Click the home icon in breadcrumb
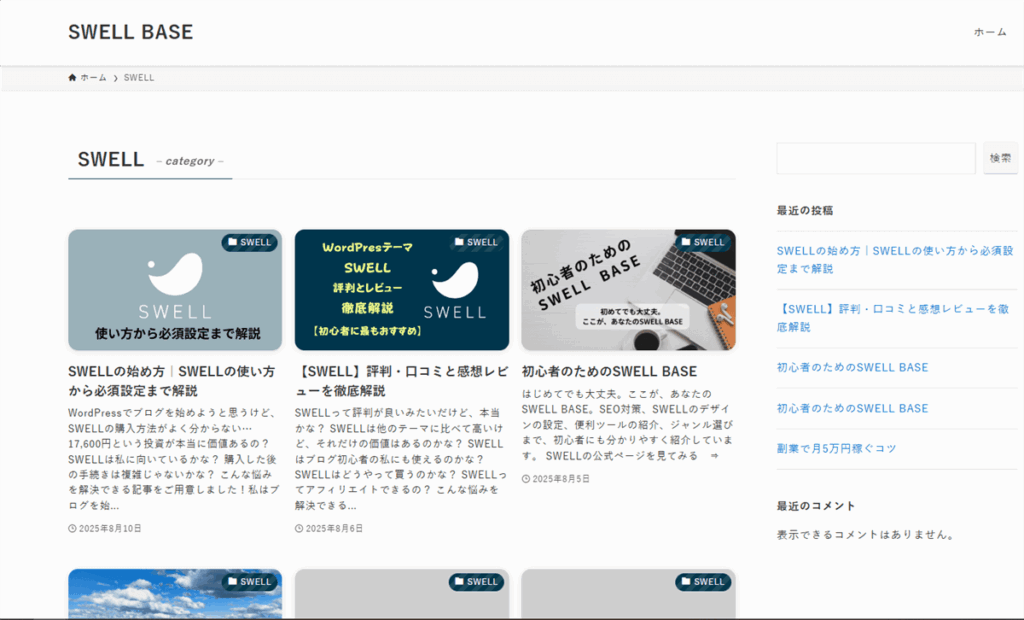 pos(72,78)
